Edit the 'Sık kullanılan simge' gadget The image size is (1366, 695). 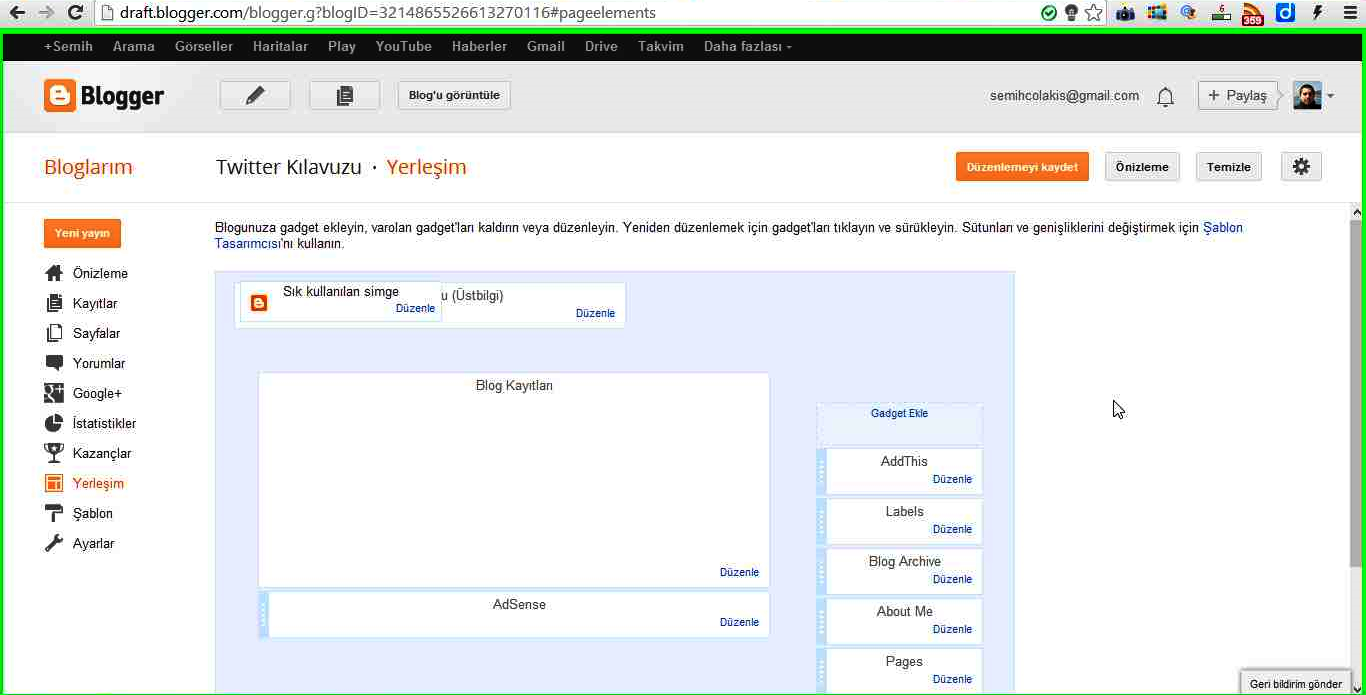point(415,308)
